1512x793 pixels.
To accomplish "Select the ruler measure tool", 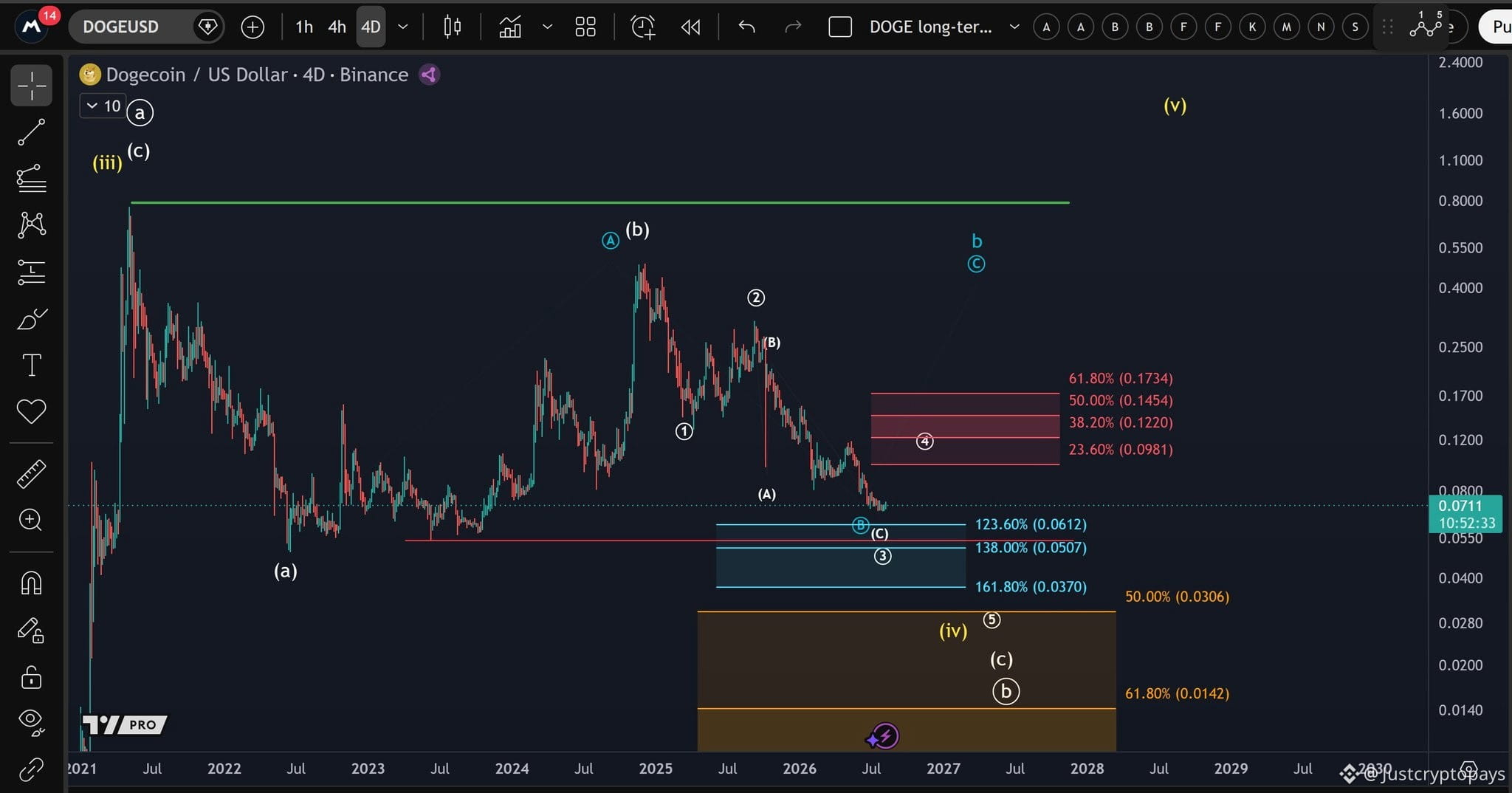I will (x=31, y=474).
